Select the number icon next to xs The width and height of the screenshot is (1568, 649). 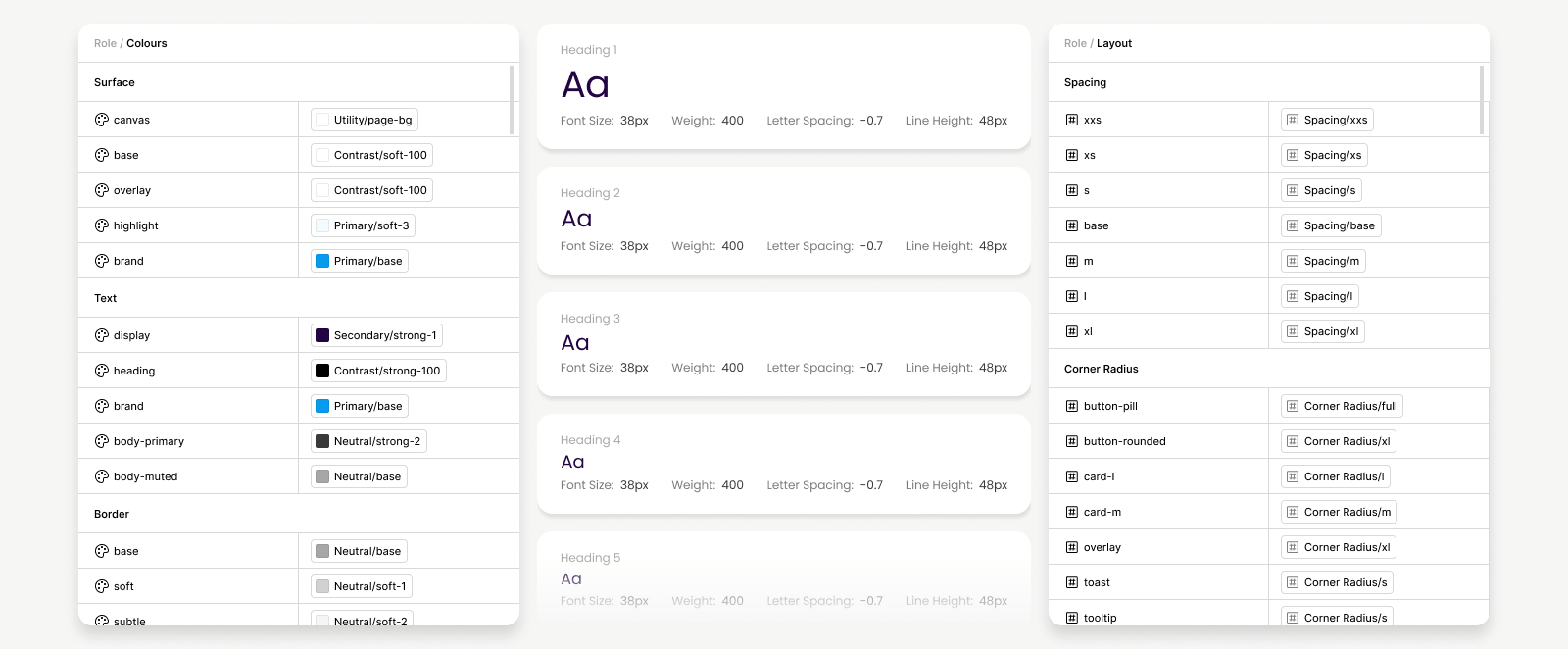1071,155
